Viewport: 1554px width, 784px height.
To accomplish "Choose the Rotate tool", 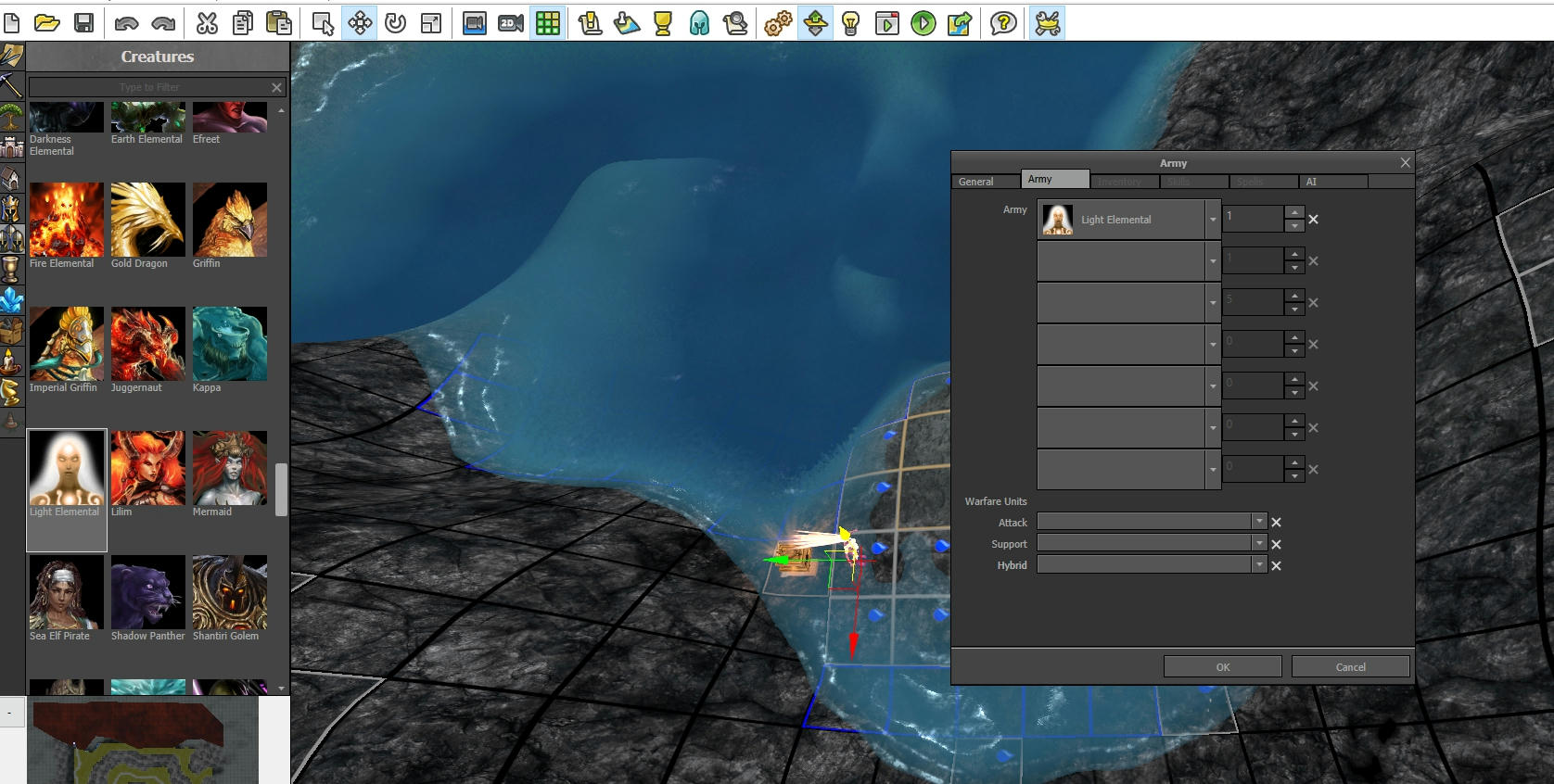I will pos(395,23).
